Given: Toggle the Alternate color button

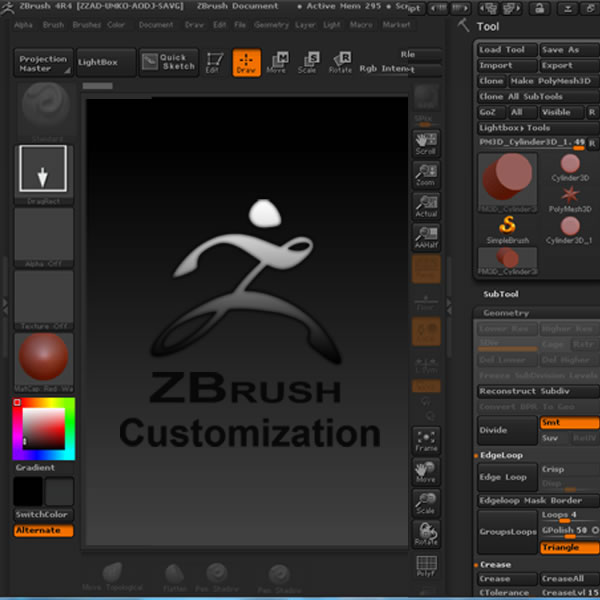Looking at the screenshot, I should pyautogui.click(x=44, y=530).
